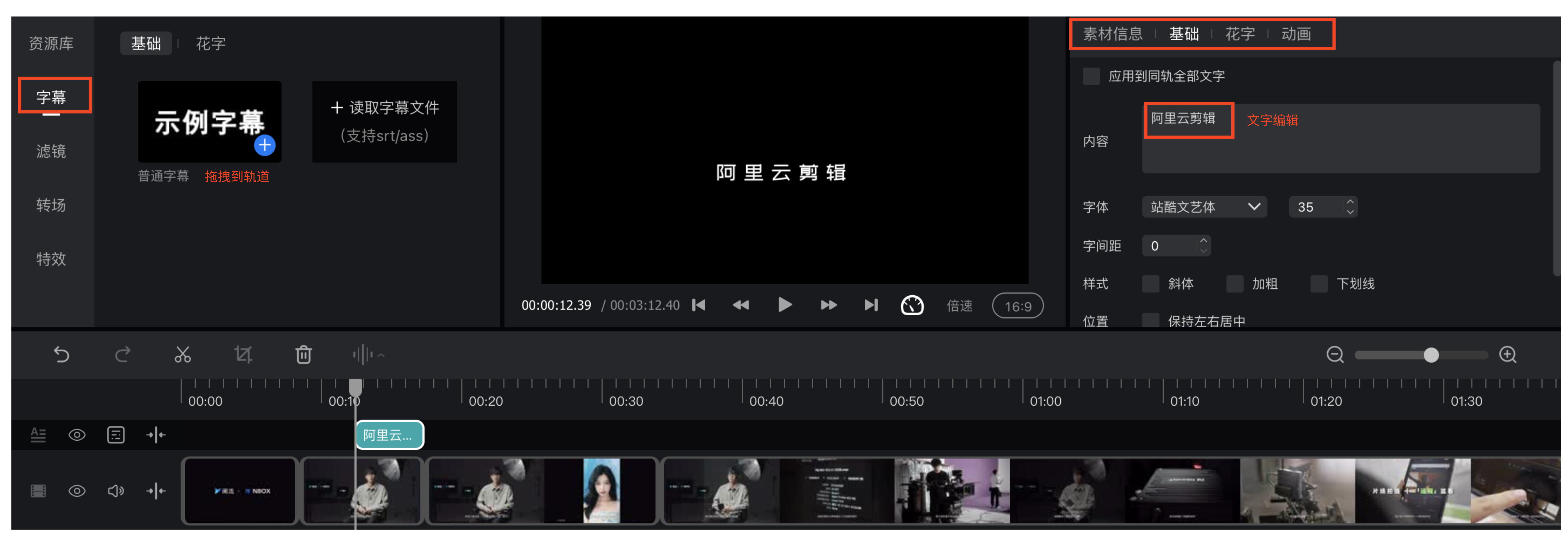
Task: Click the redo arrow icon
Action: click(122, 354)
